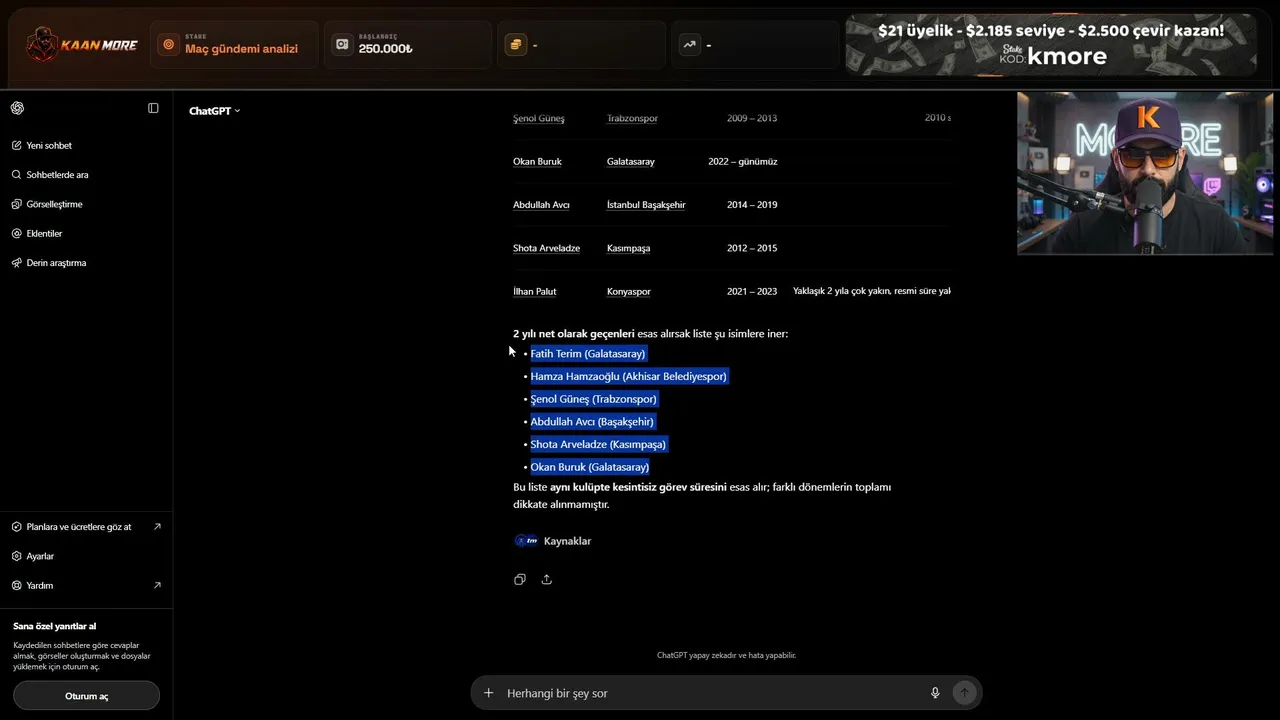Open the İlhan Palut link
The height and width of the screenshot is (720, 1280).
[x=535, y=292]
